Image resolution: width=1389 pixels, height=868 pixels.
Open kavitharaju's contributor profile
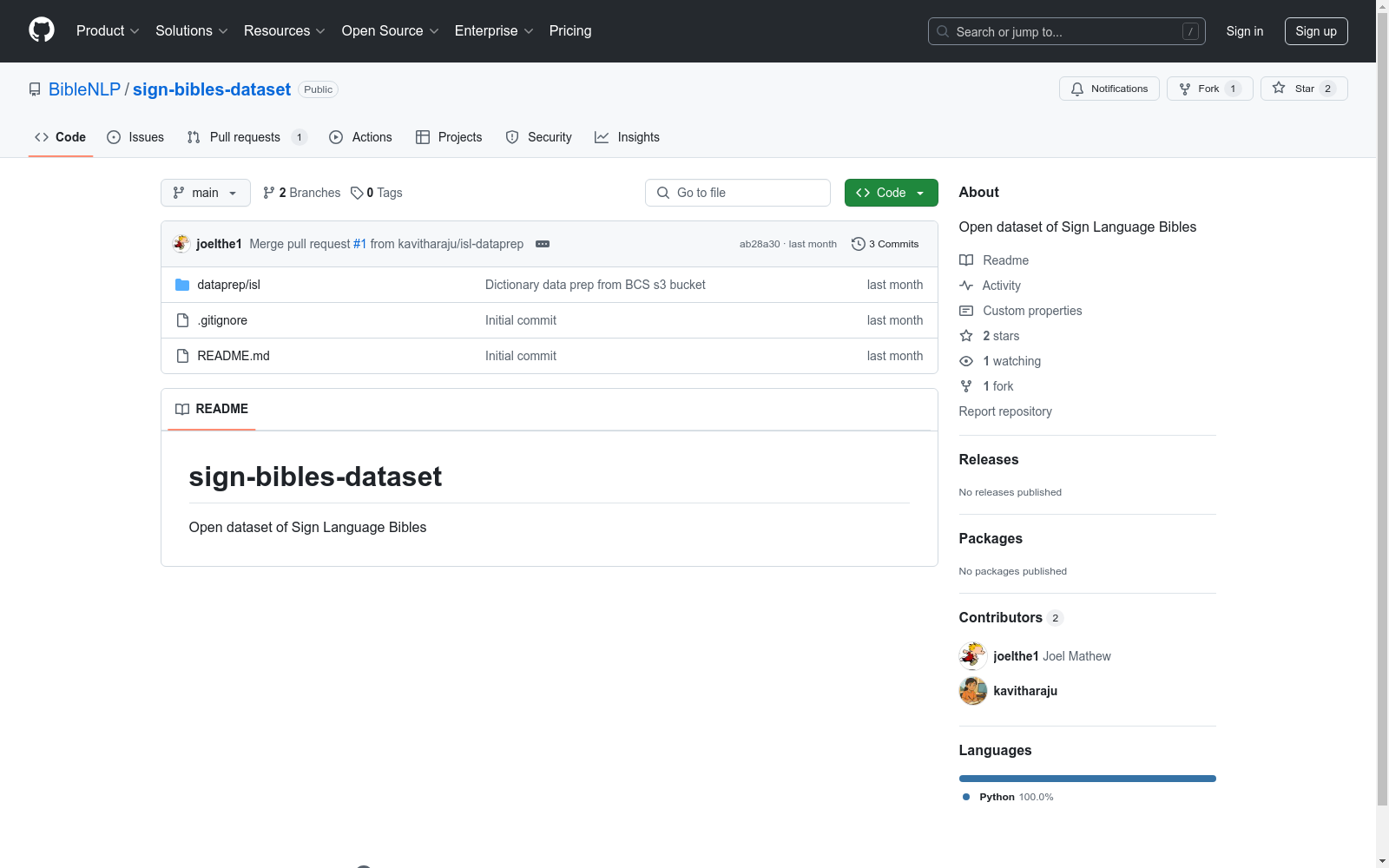click(x=1025, y=691)
